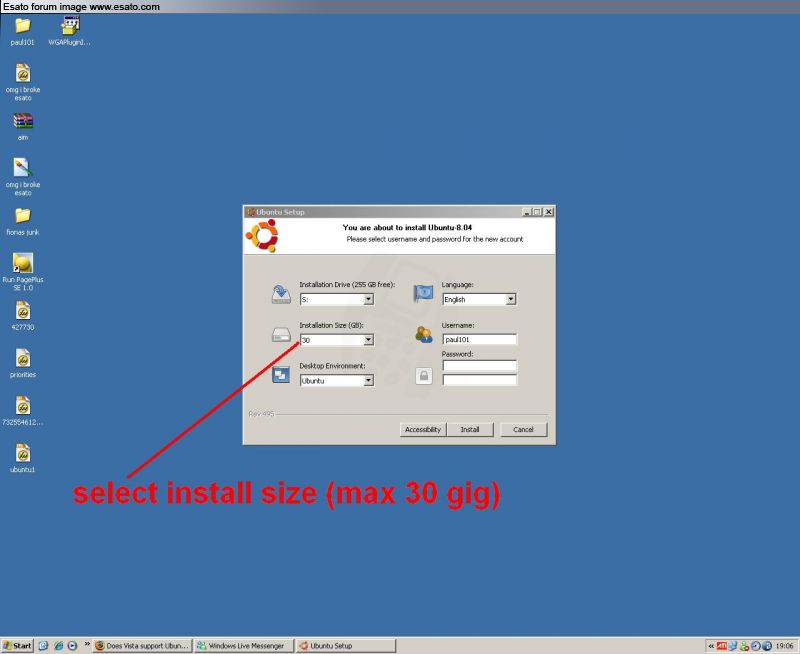
Task: Minimize the Ubuntu Setup window
Action: (527, 212)
